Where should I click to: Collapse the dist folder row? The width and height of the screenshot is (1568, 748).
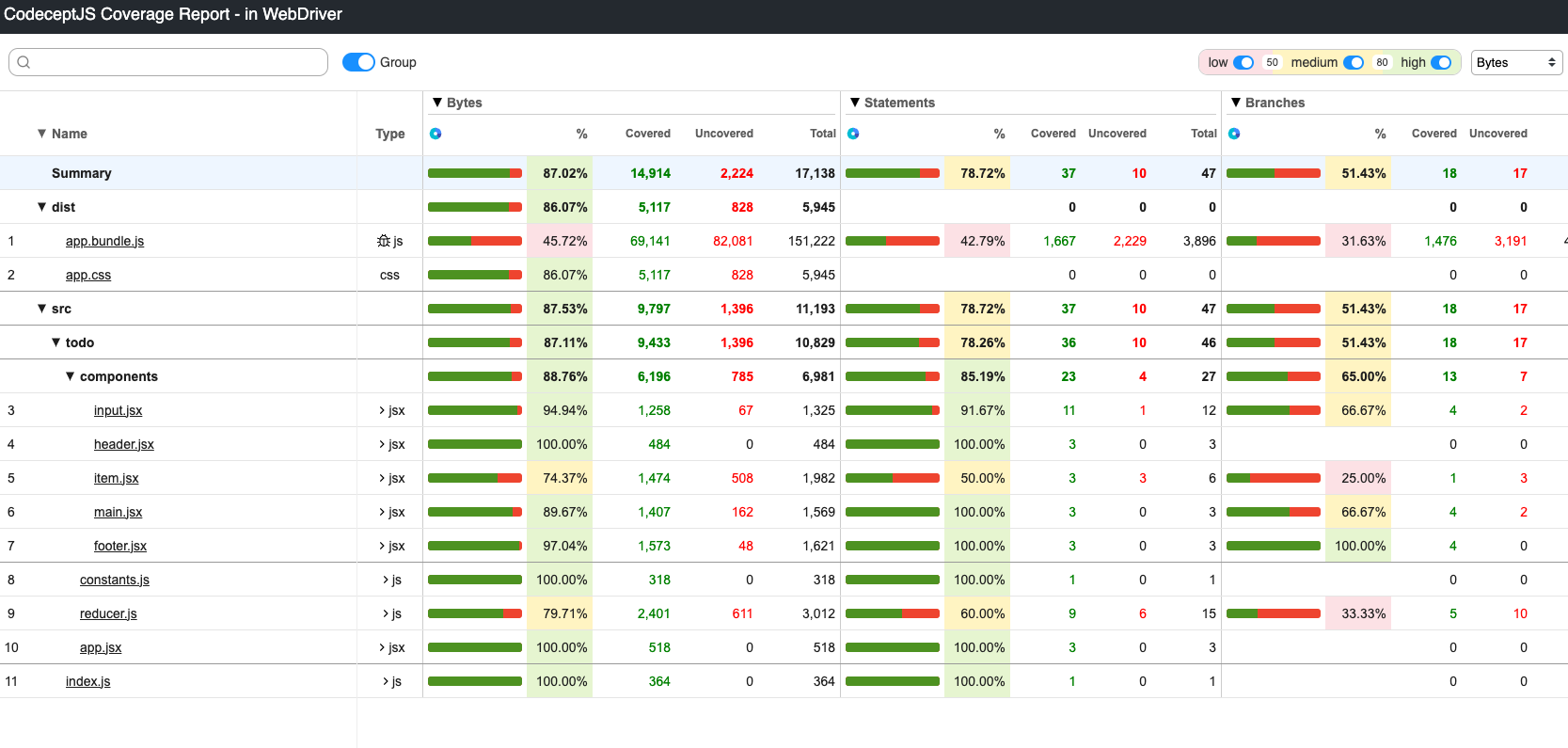tap(41, 207)
